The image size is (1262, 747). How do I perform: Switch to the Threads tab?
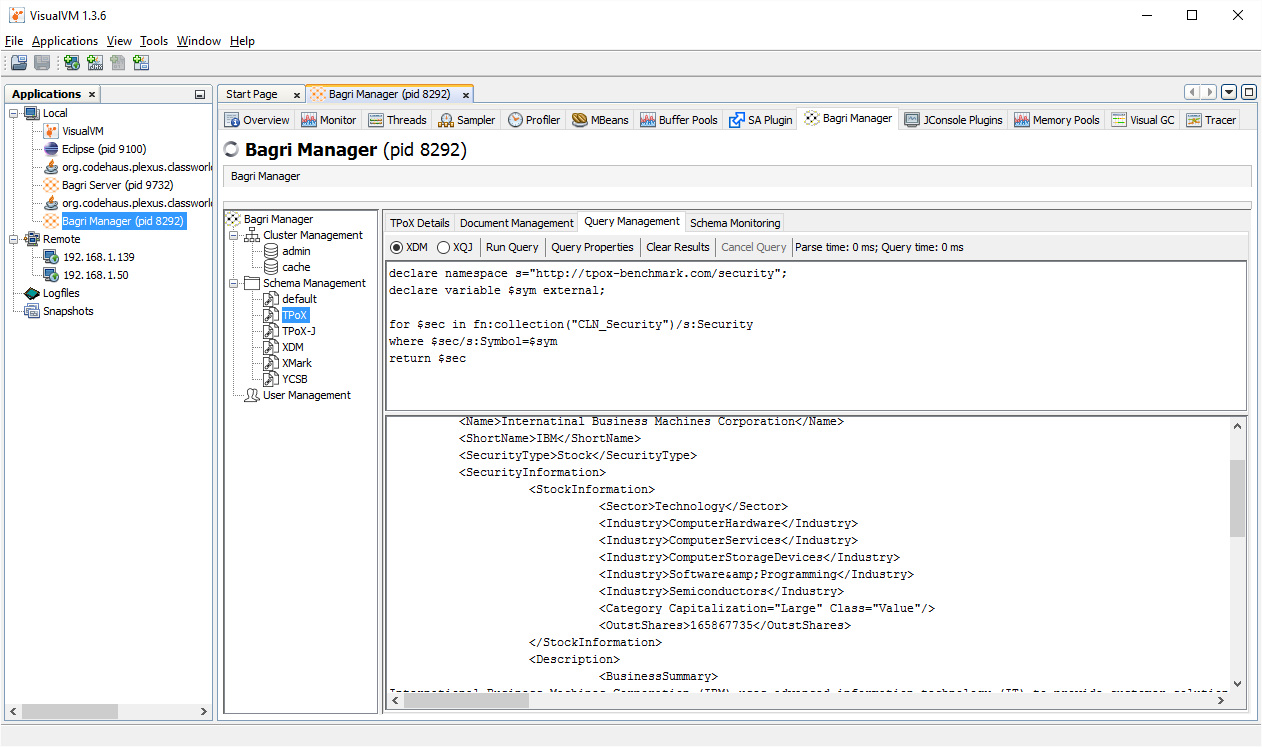(397, 120)
